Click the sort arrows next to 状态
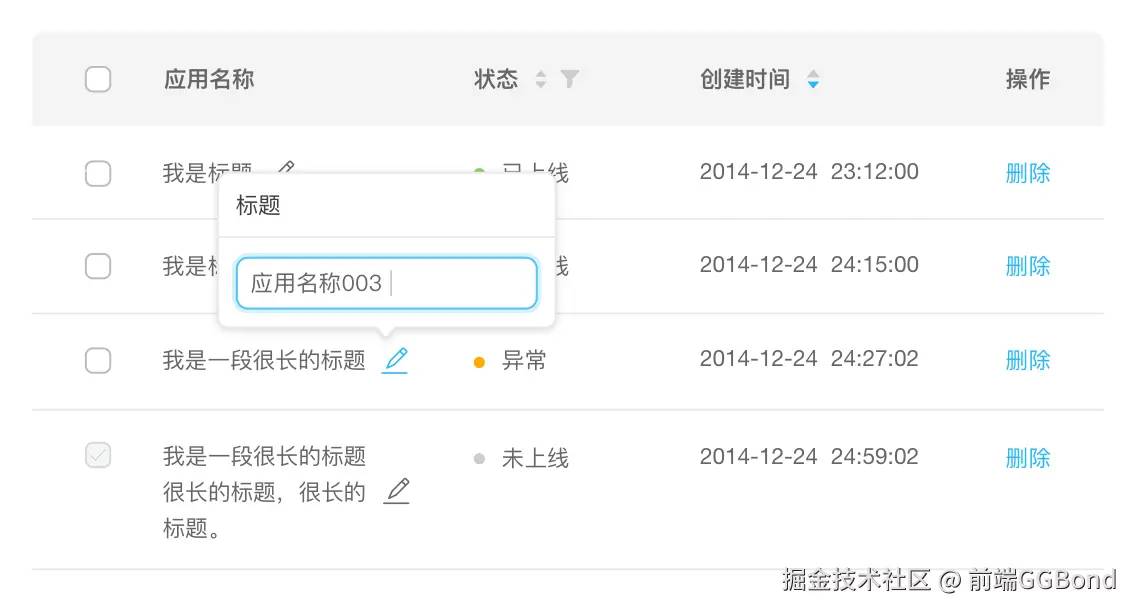The width and height of the screenshot is (1136, 612). (541, 79)
